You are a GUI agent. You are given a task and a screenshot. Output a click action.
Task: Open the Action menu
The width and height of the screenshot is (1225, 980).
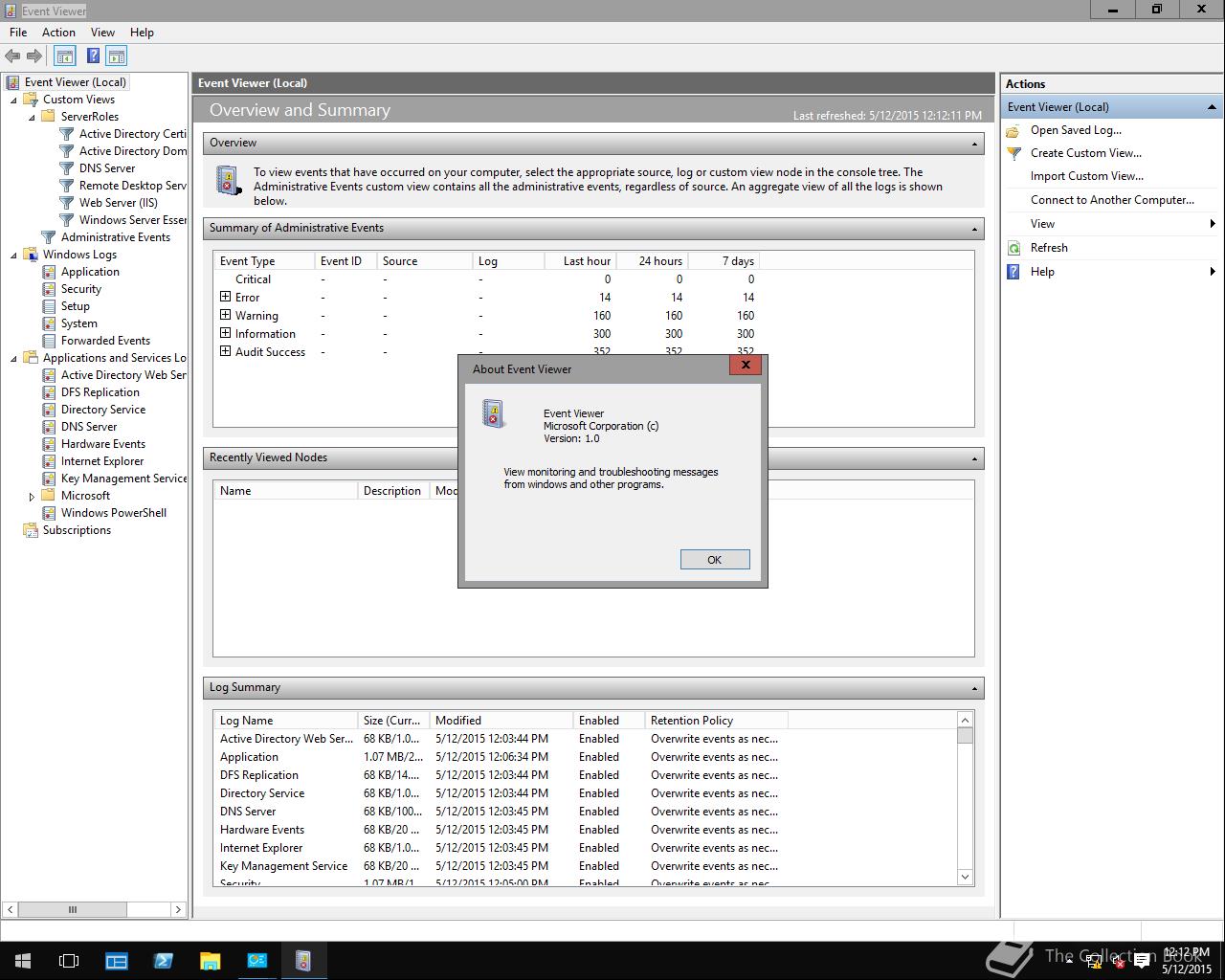point(58,33)
